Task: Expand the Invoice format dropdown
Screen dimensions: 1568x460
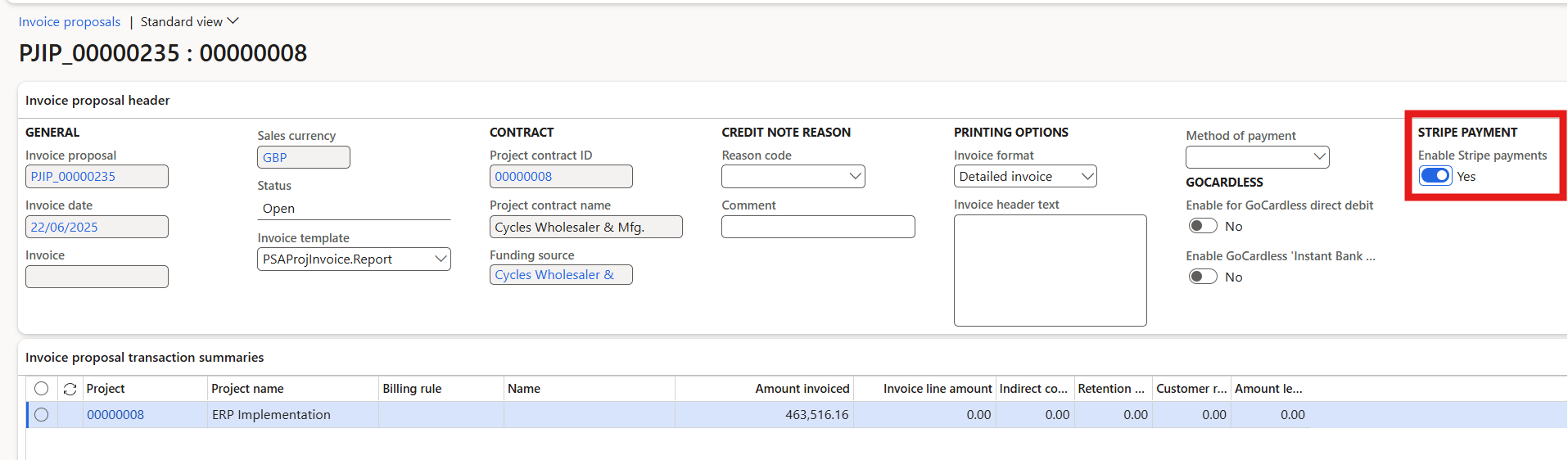Action: pos(1025,177)
